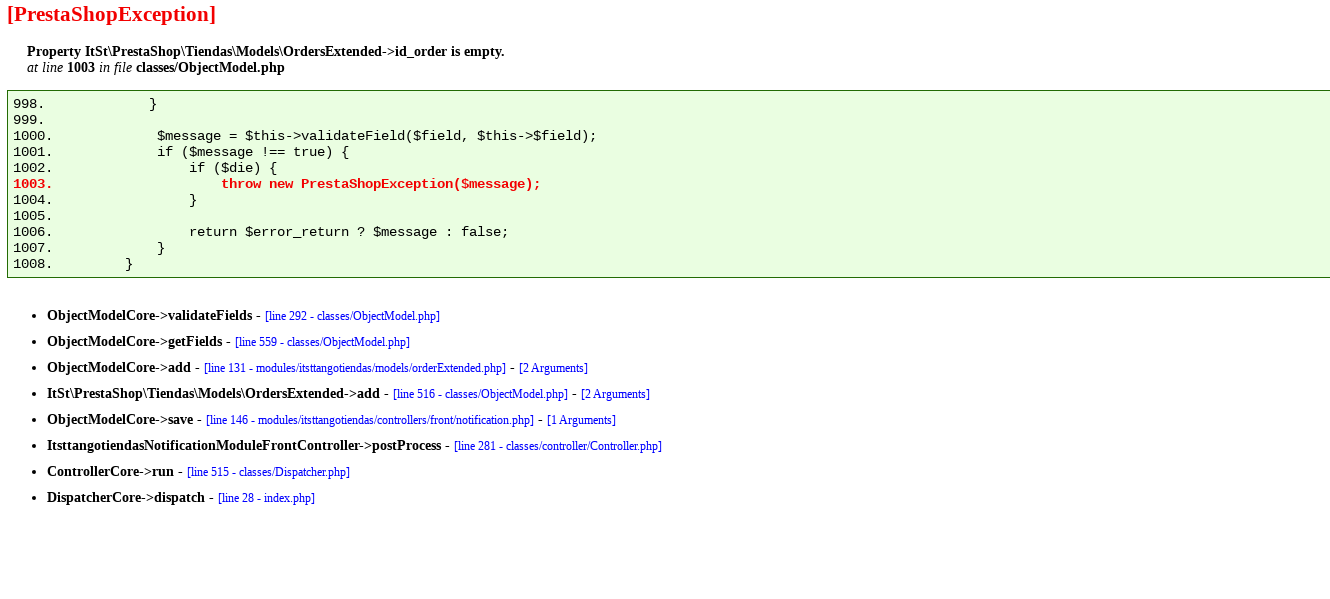Click the return $error_return code line
The image size is (1330, 599).
coord(349,232)
